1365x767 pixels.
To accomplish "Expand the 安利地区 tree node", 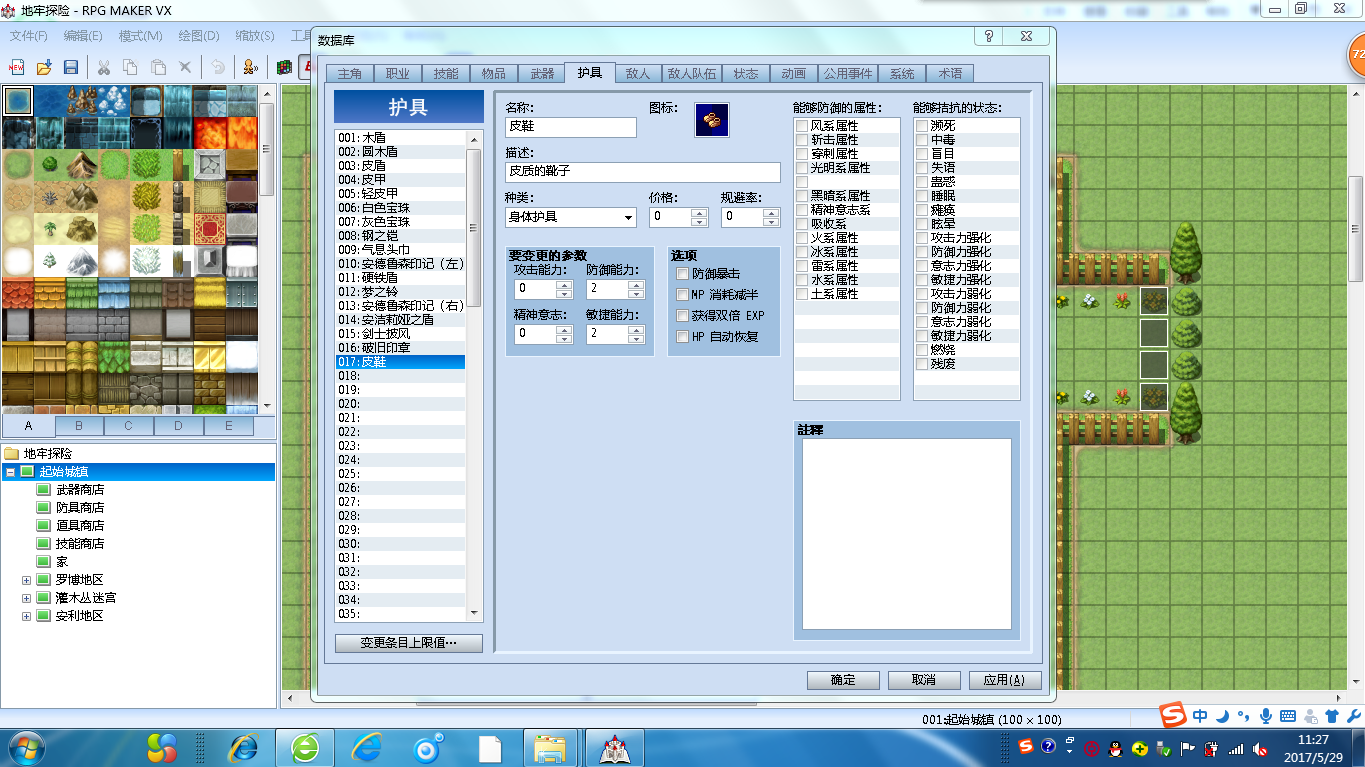I will pyautogui.click(x=26, y=616).
